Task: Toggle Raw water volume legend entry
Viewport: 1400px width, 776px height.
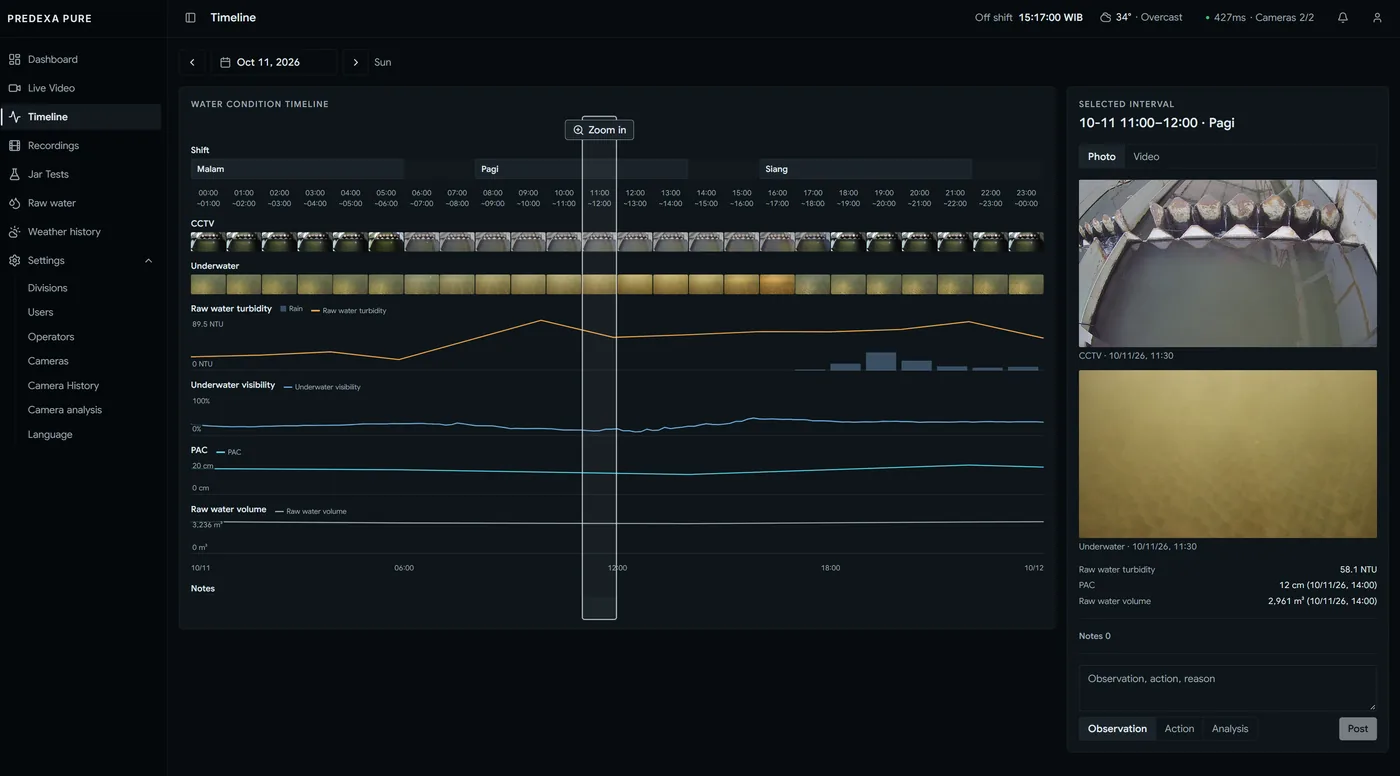Action: [x=311, y=511]
